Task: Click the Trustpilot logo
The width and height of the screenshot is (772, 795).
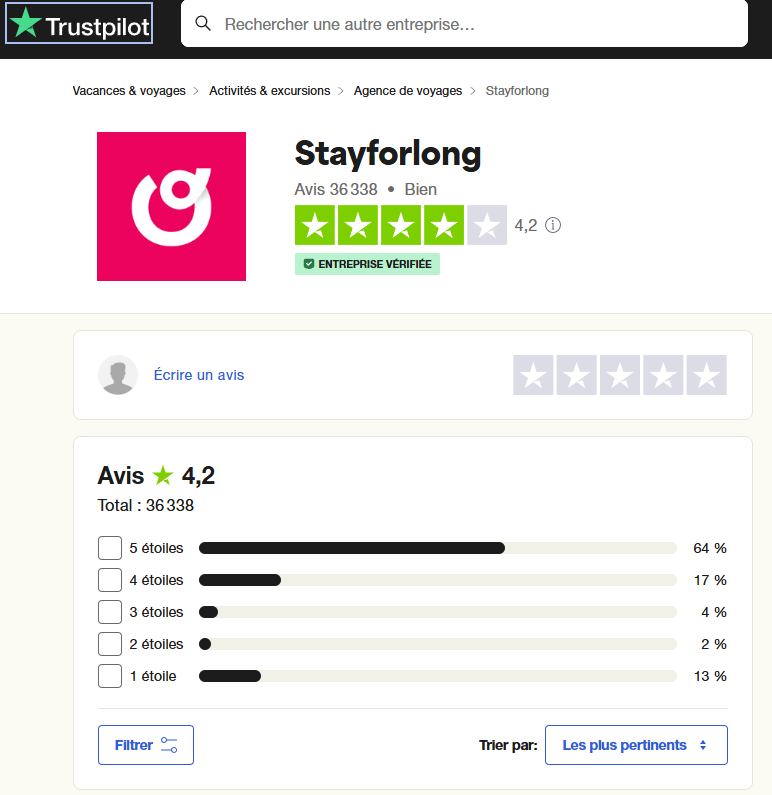Action: coord(80,25)
